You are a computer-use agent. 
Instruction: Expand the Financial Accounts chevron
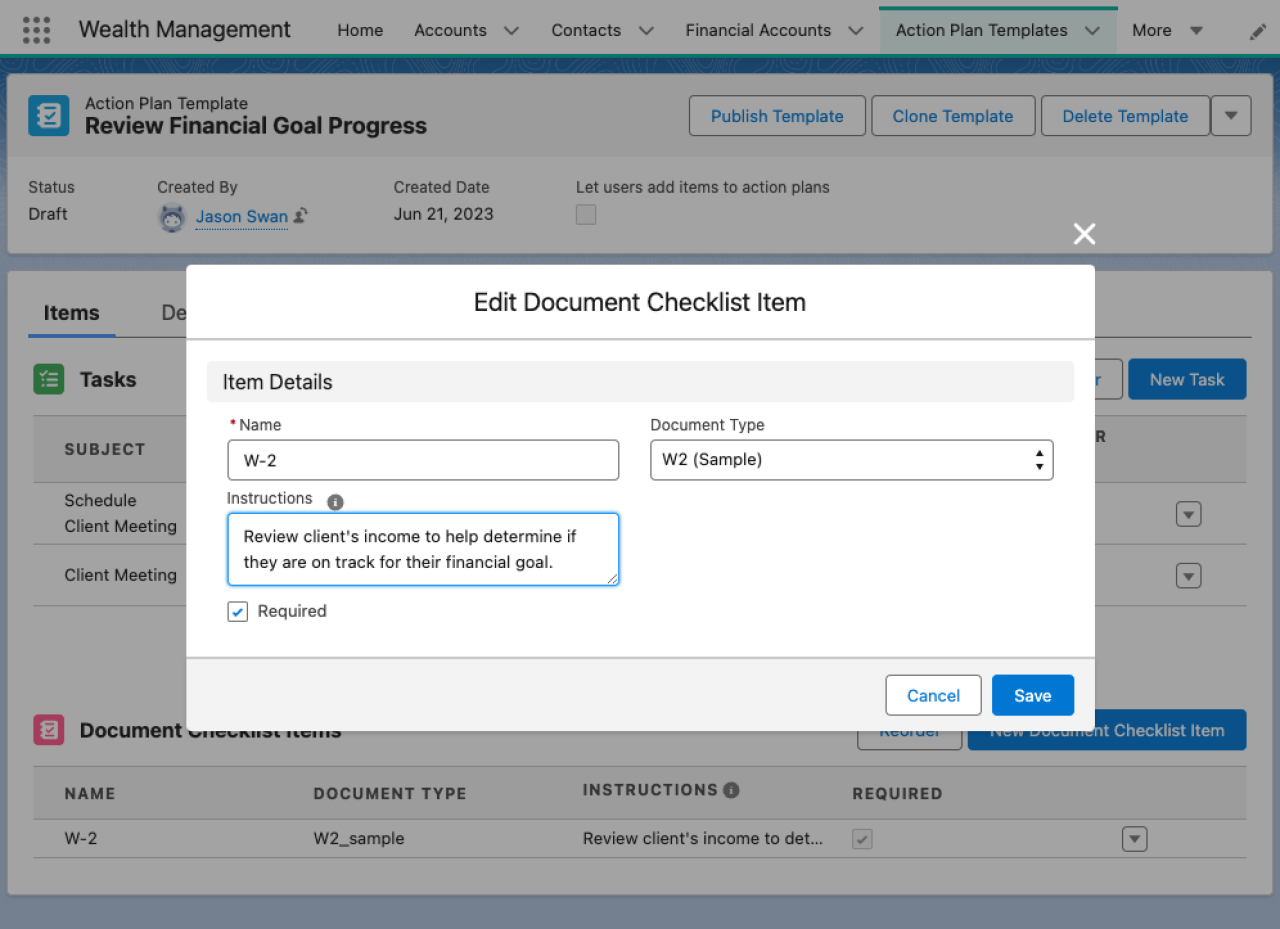coord(856,31)
